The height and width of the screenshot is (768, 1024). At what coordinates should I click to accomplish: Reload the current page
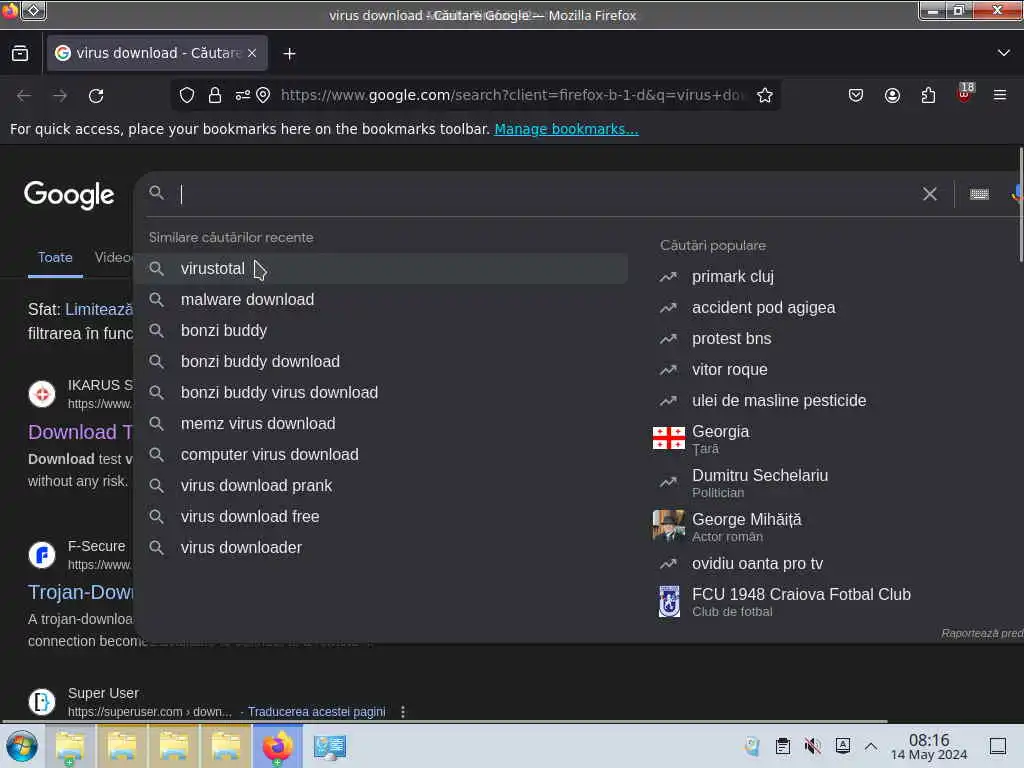(x=96, y=96)
